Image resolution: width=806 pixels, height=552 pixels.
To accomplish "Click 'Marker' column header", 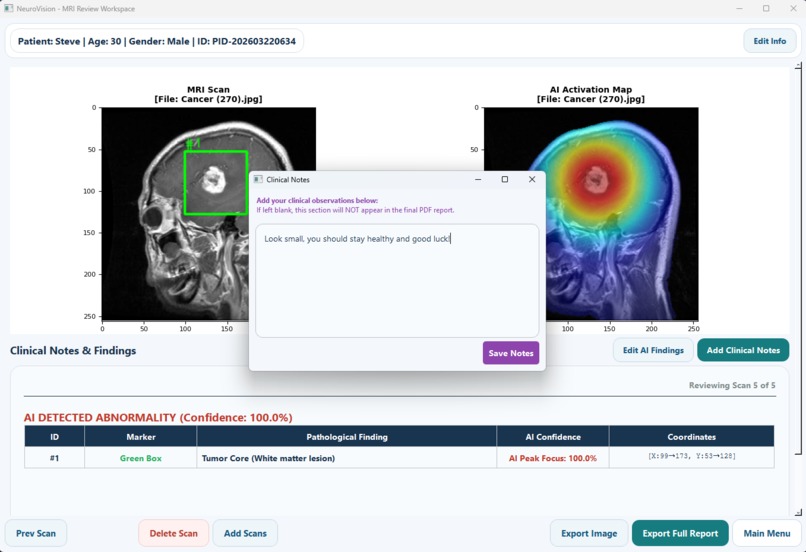I will click(141, 437).
